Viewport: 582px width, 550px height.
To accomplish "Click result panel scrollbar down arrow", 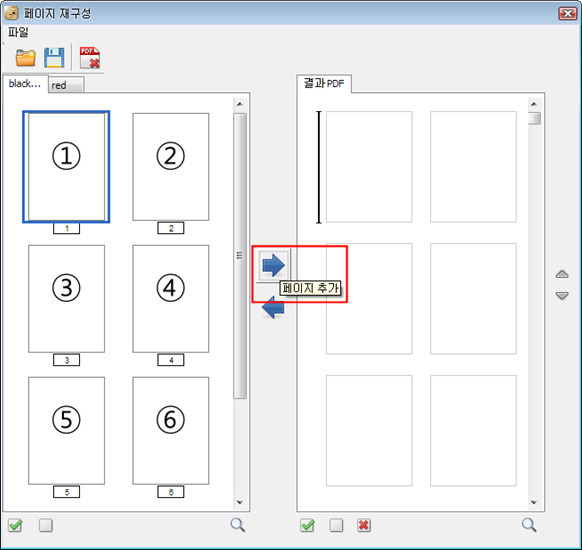I will coord(534,502).
